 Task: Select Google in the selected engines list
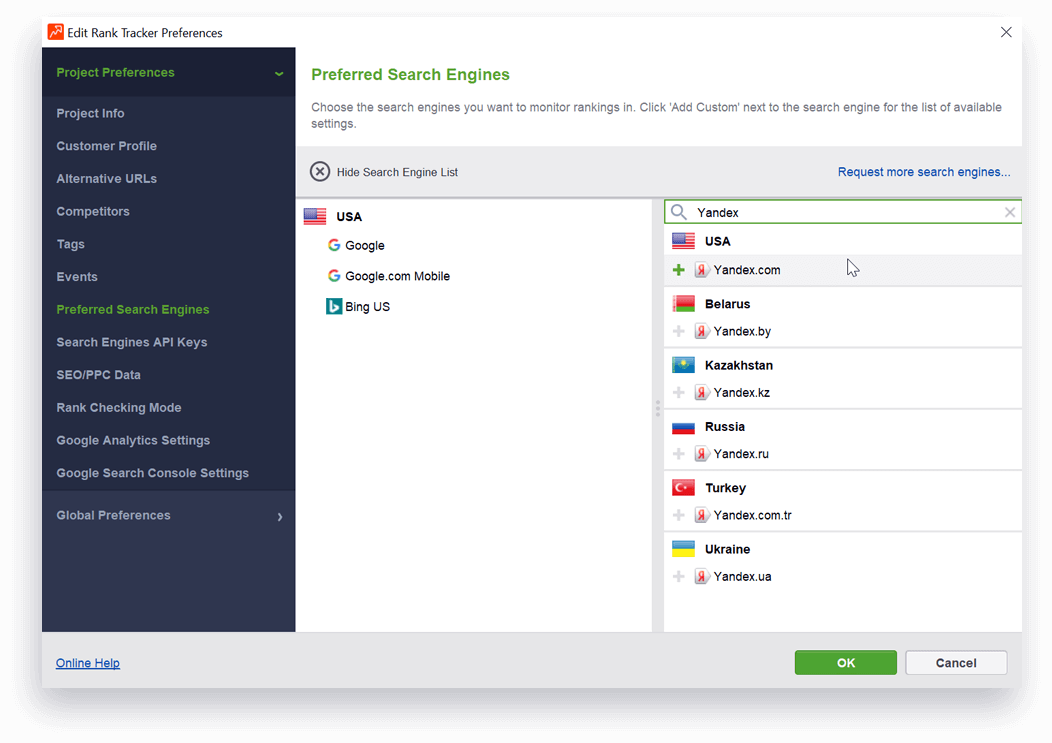(365, 245)
